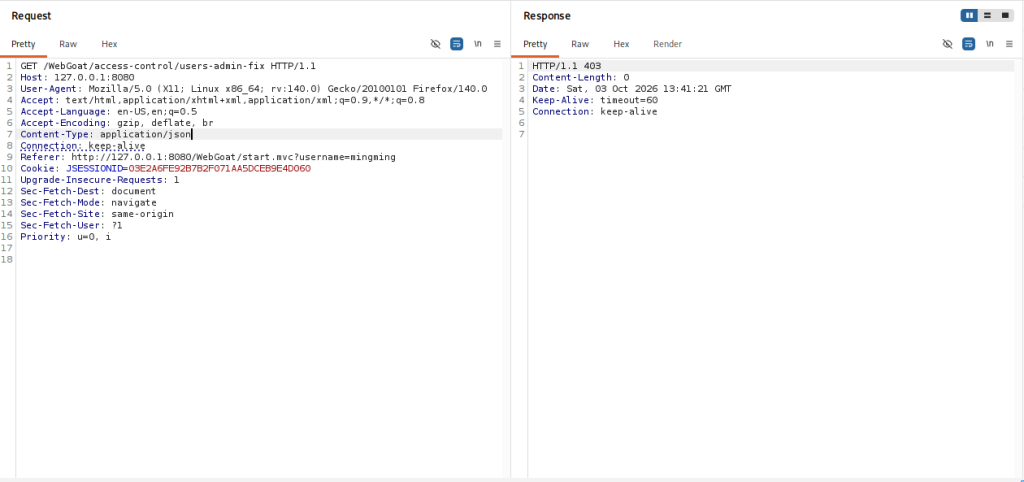
Task: Switch to Response Render tab
Action: (667, 44)
